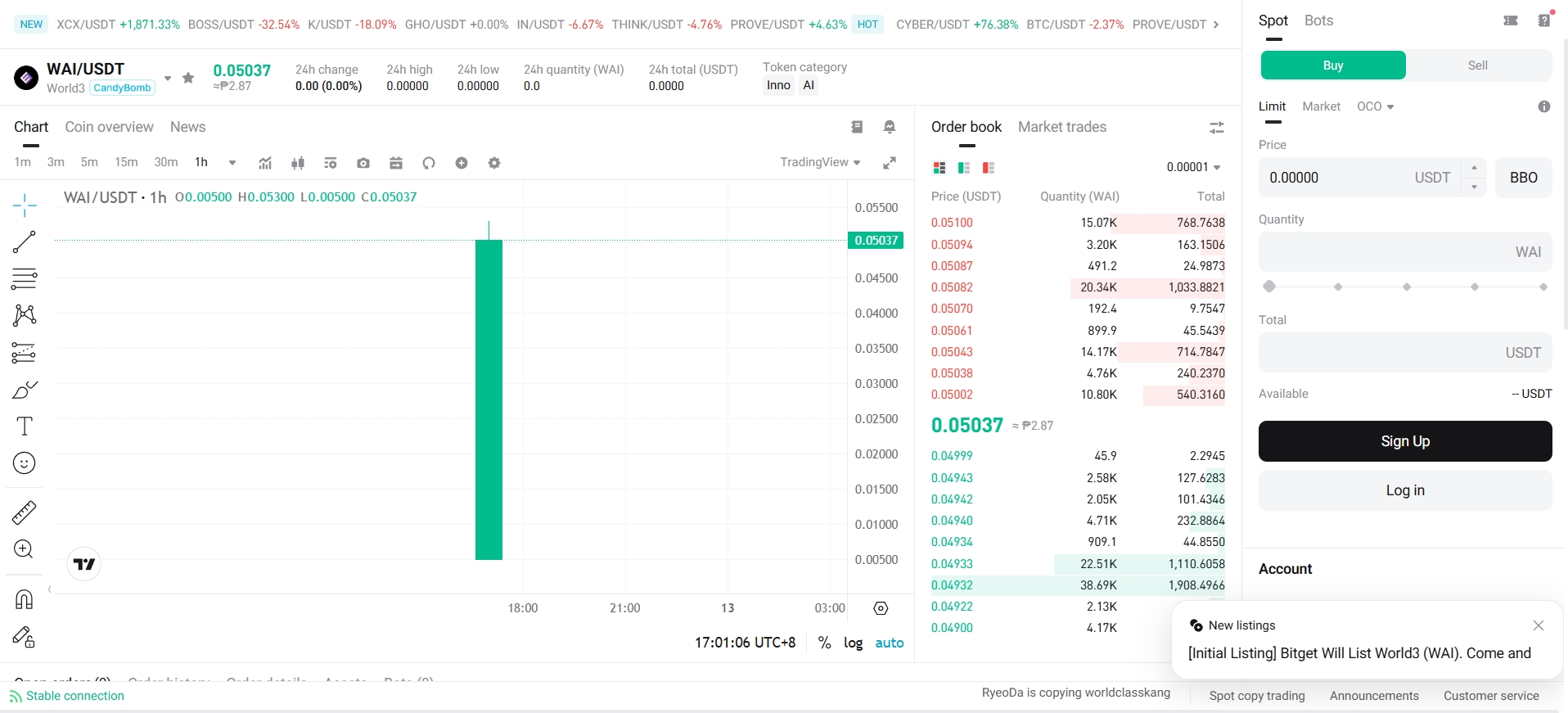Expand more timeframe intervals dropdown
The height and width of the screenshot is (713, 1568).
(232, 163)
